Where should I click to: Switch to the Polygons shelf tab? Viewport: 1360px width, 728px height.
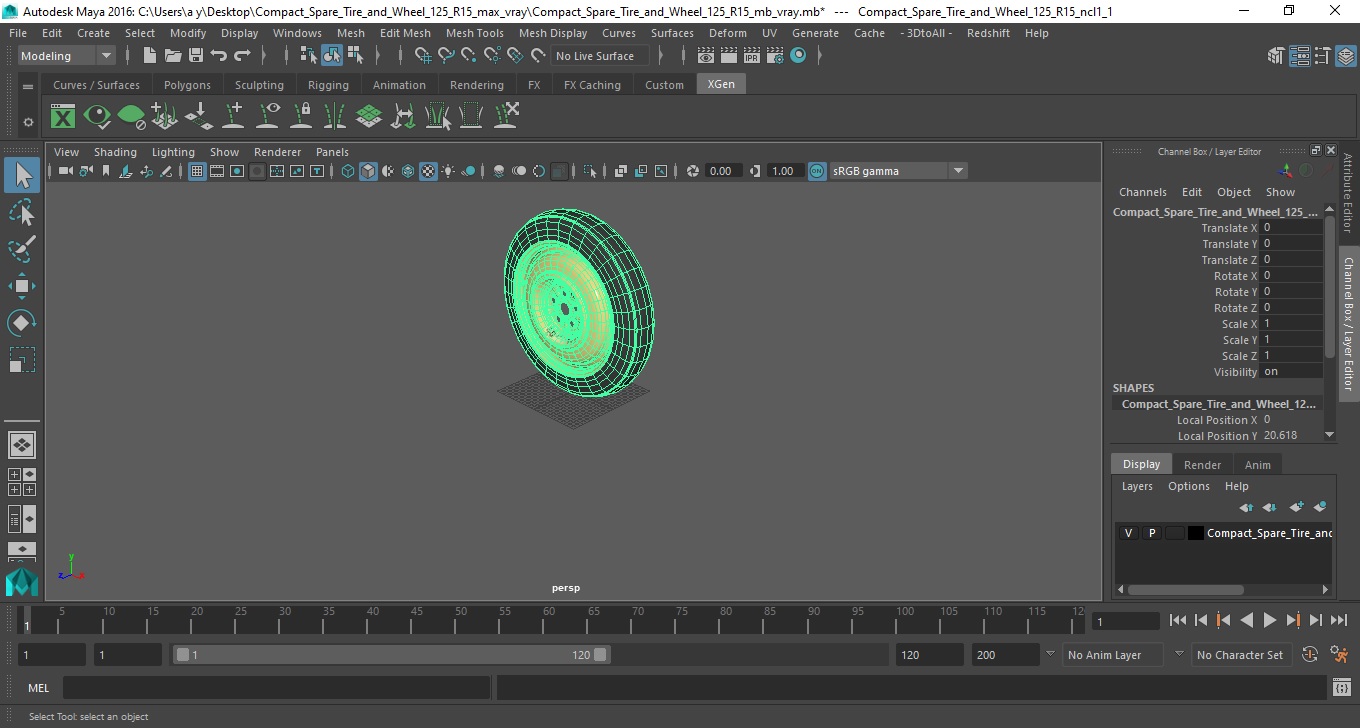[x=187, y=85]
